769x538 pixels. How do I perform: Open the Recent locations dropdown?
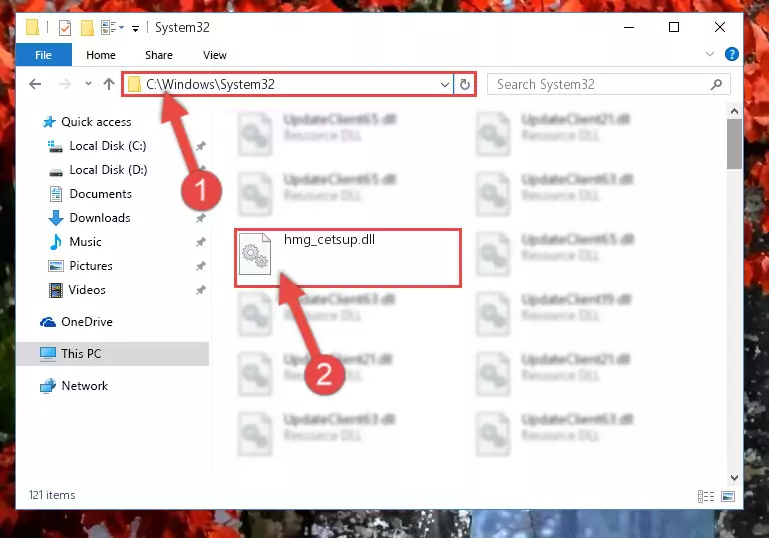(x=88, y=84)
